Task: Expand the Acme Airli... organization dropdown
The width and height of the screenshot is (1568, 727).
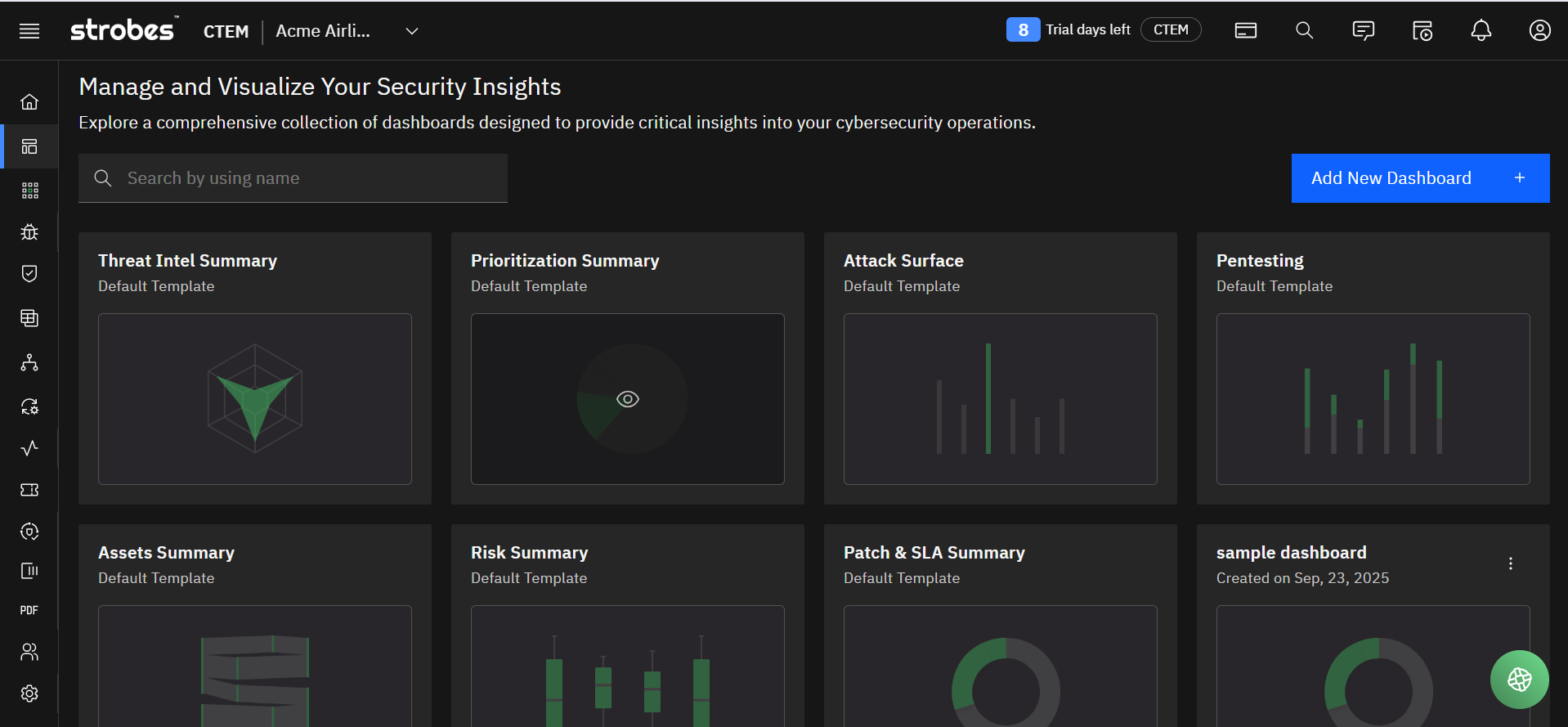Action: pos(412,31)
